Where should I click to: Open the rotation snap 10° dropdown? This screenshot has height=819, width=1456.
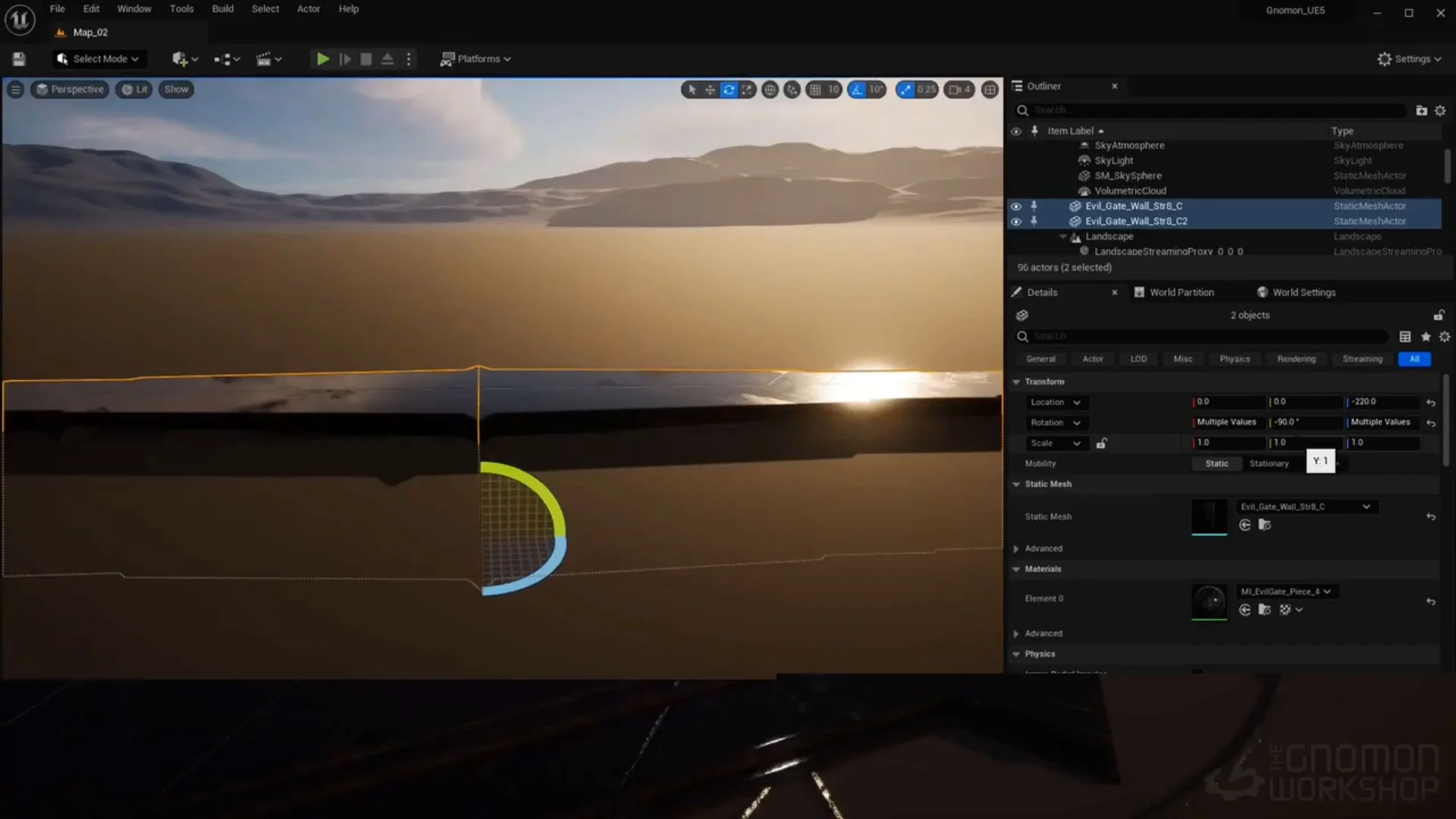876,89
